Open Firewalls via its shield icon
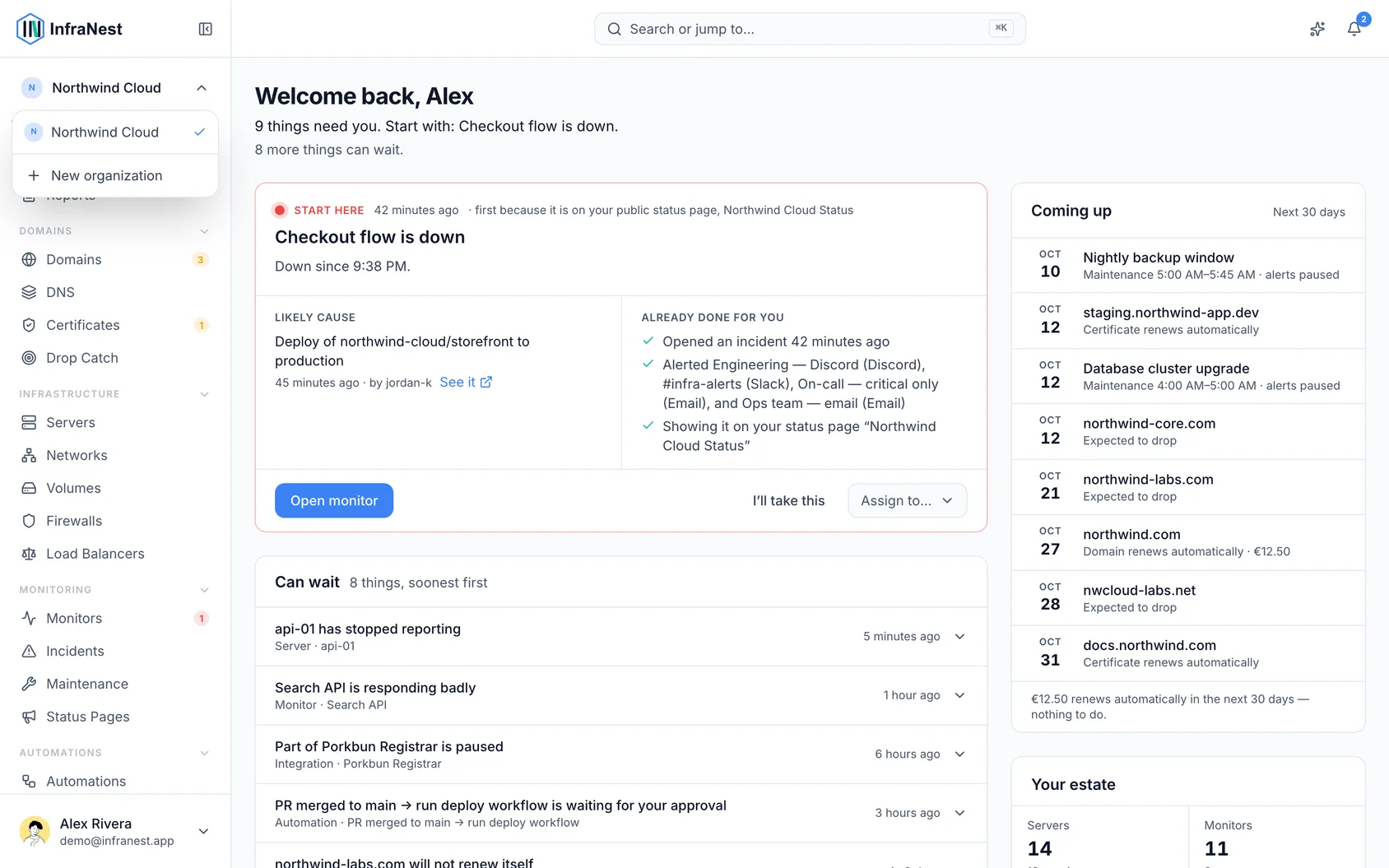Screen dimensions: 1389x868 [29, 522]
